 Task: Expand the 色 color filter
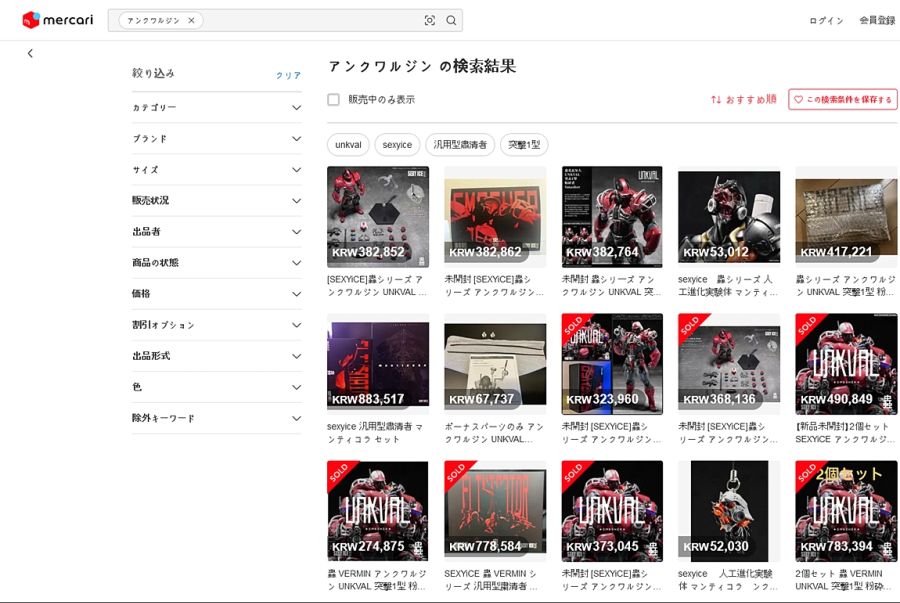click(x=296, y=387)
